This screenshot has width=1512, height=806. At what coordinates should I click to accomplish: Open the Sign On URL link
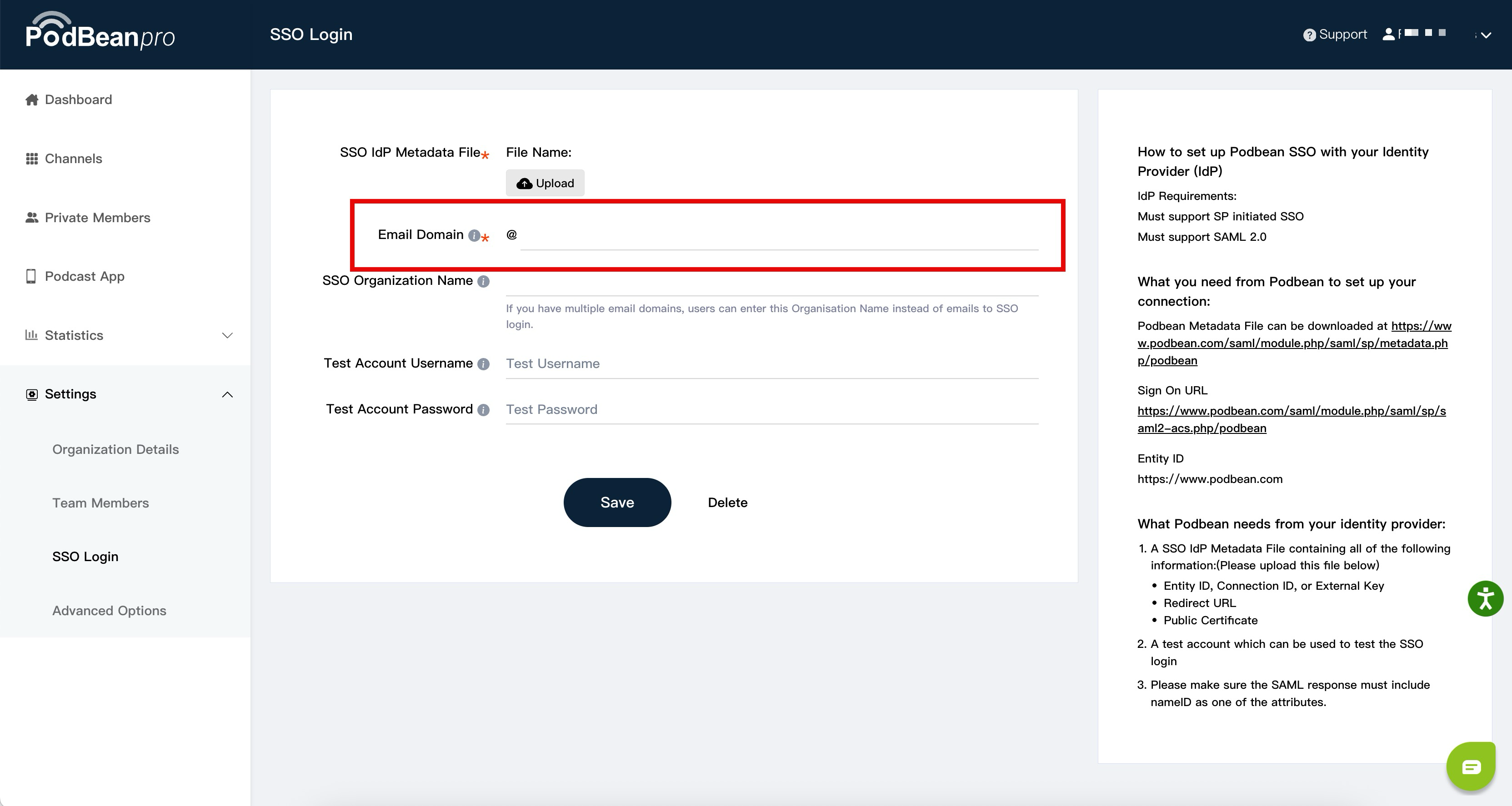coord(1292,419)
